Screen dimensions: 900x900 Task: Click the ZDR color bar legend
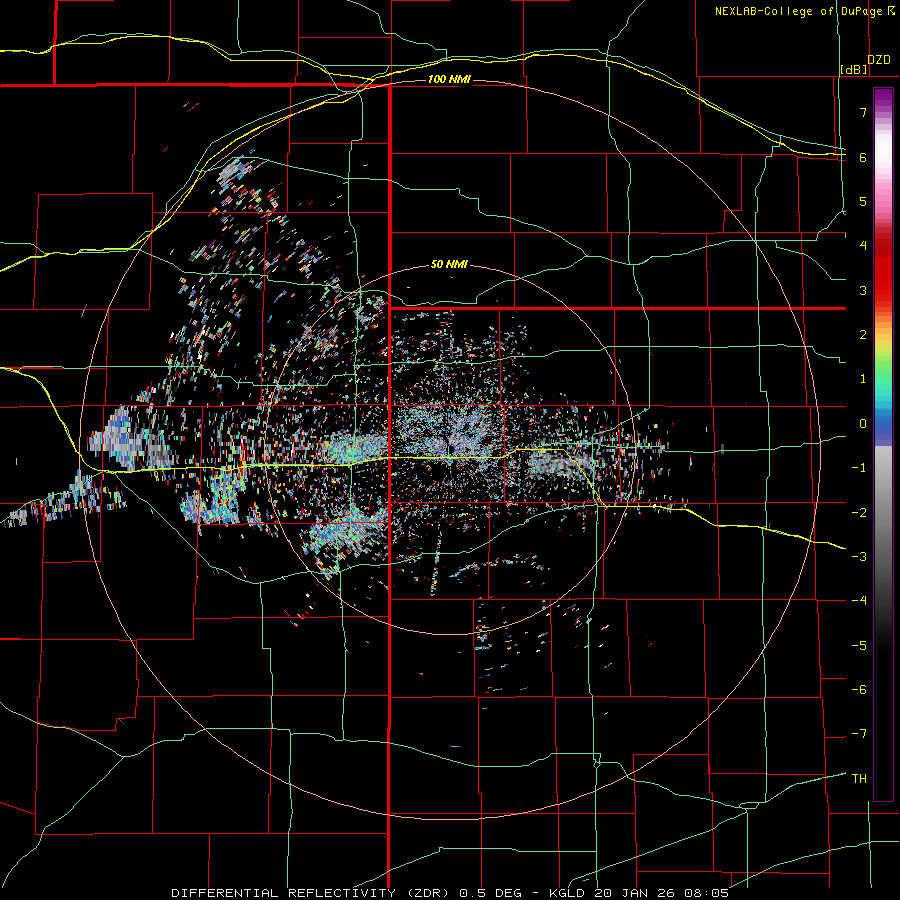tap(883, 444)
